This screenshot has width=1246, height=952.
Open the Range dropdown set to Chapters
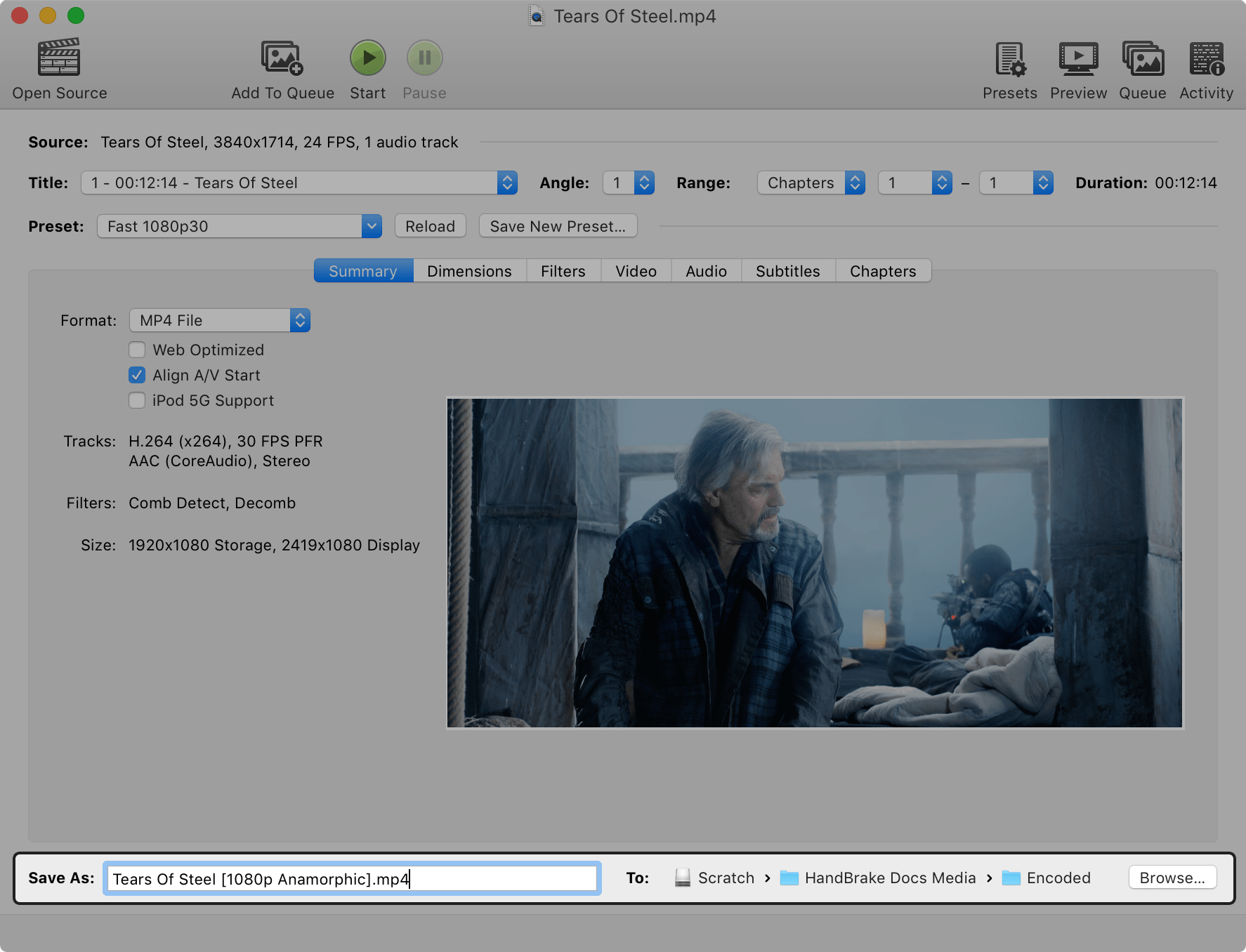[x=811, y=183]
